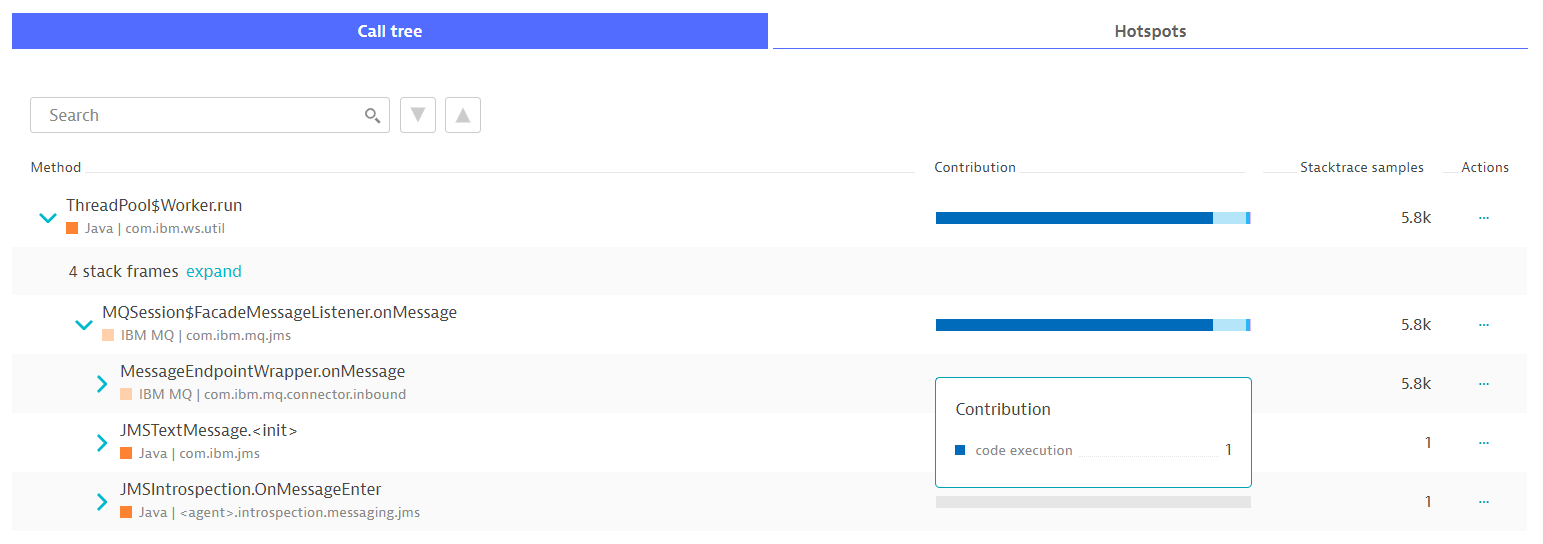Open actions menu for ThreadPool$Worker.run
Viewport: 1543px width, 544px height.
point(1483,217)
